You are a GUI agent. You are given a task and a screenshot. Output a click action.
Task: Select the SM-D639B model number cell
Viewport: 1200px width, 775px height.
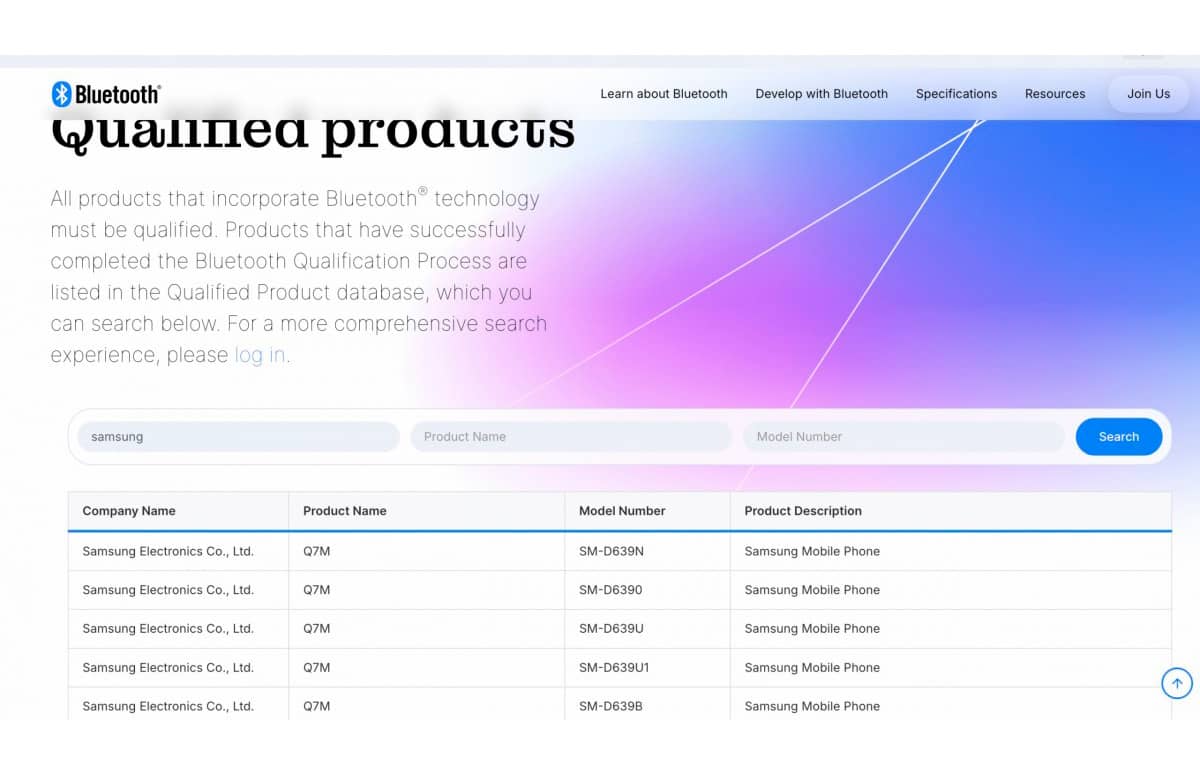[611, 706]
